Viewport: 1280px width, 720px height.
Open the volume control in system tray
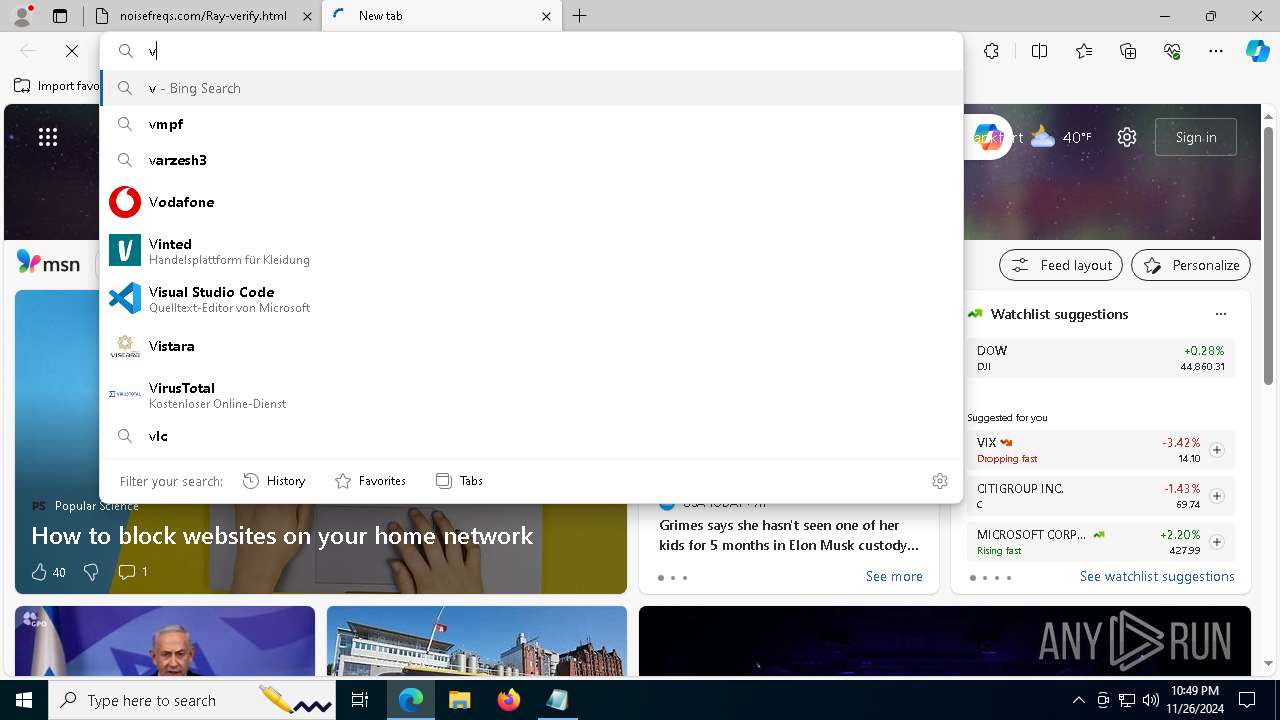click(1151, 700)
